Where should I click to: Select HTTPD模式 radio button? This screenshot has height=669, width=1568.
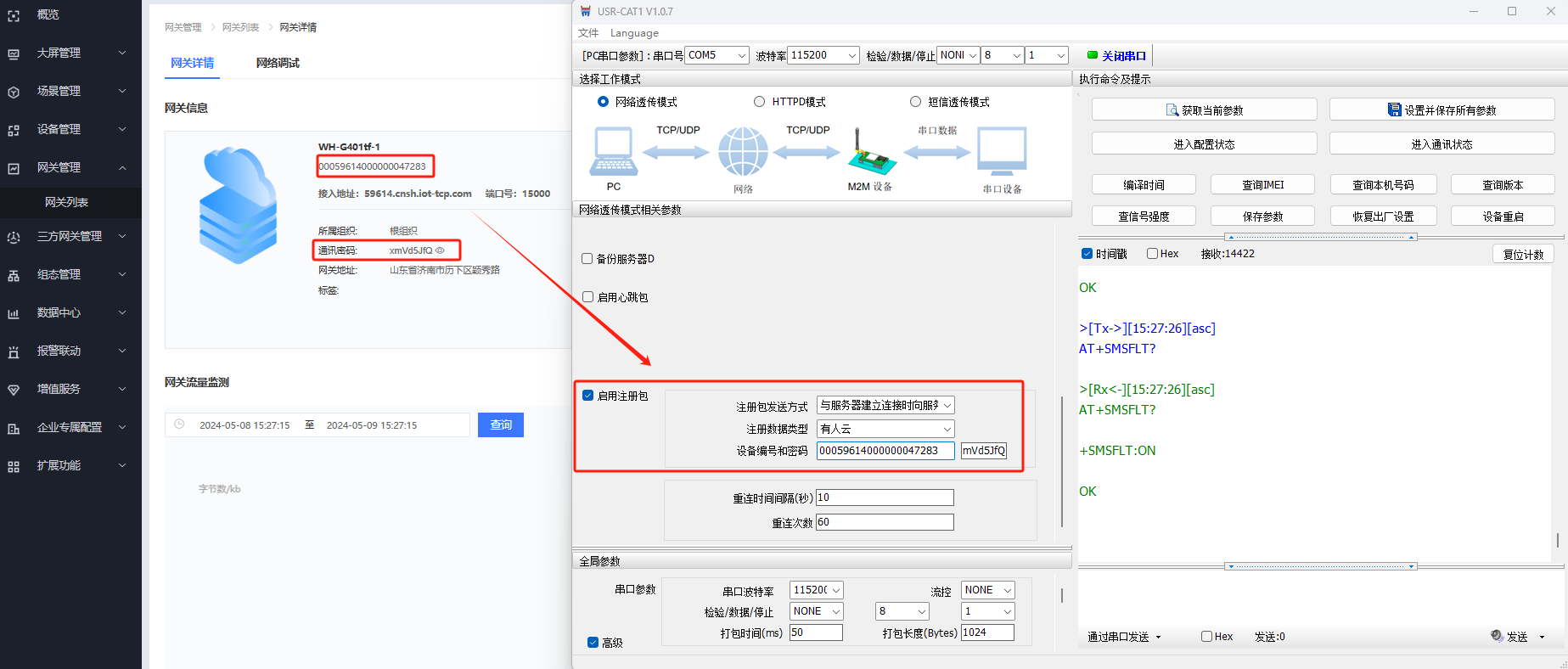coord(759,102)
